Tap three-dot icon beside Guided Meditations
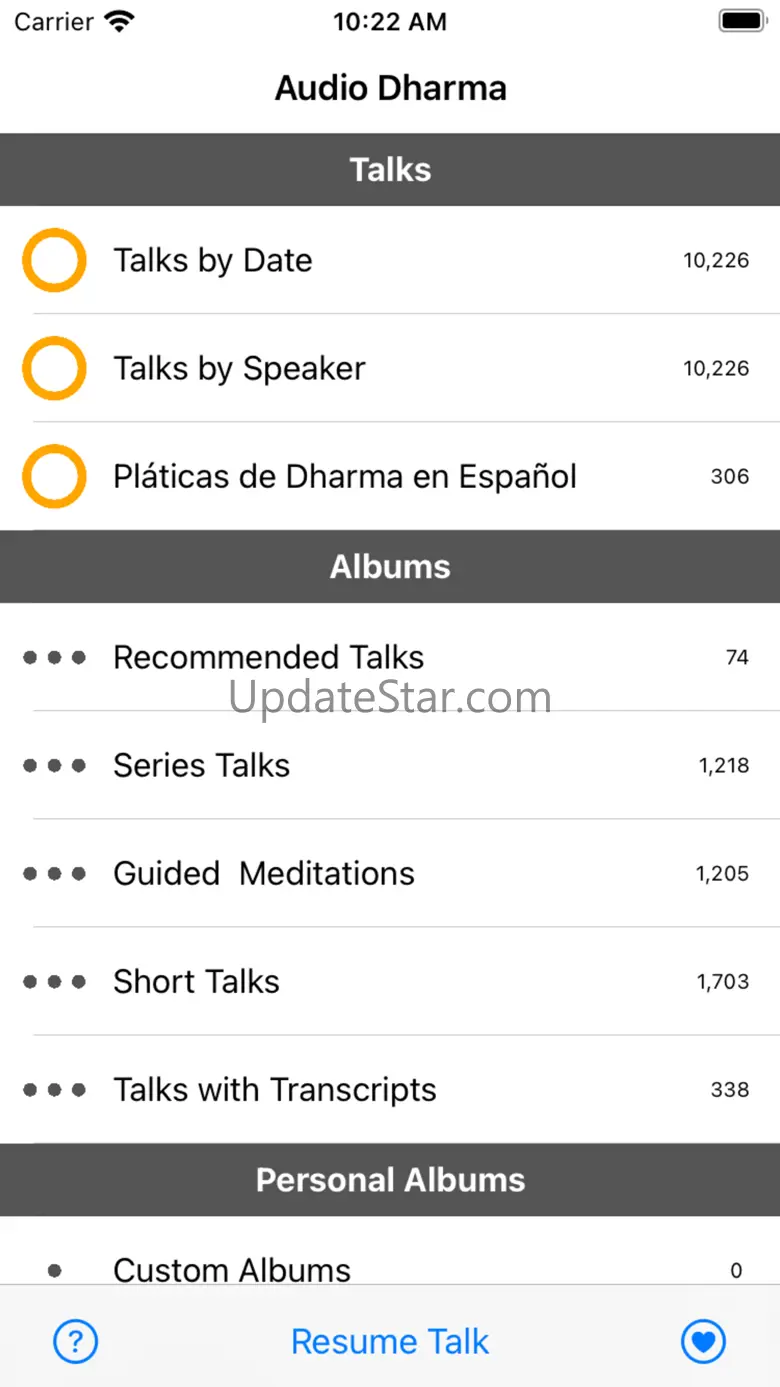 pos(54,873)
